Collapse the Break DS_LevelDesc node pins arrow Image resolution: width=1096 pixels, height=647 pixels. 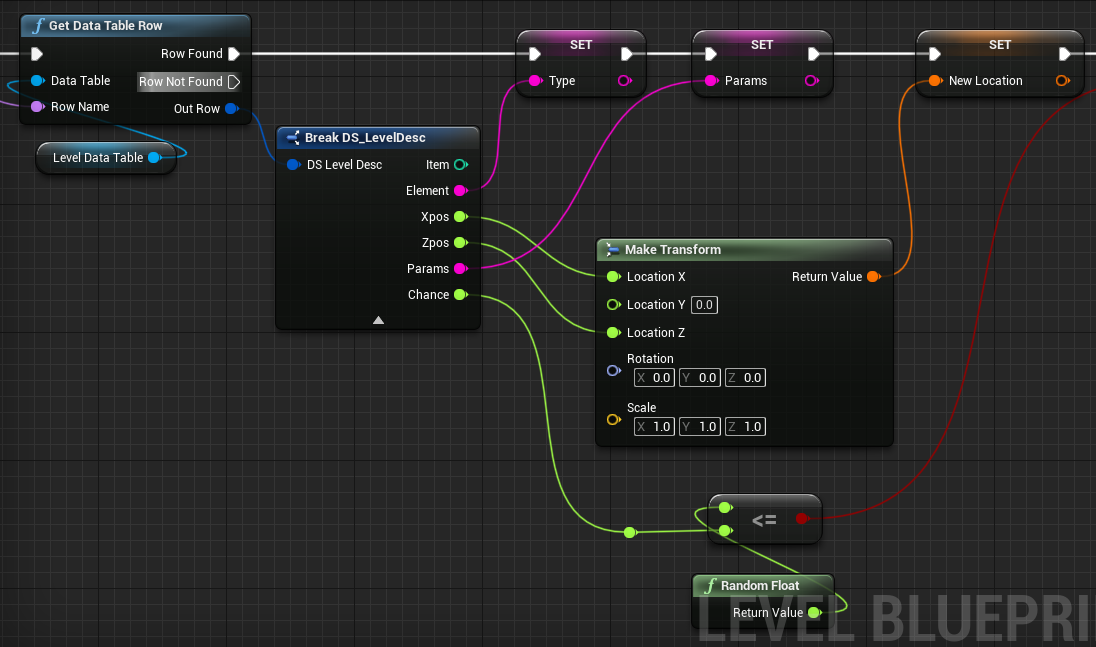point(378,320)
